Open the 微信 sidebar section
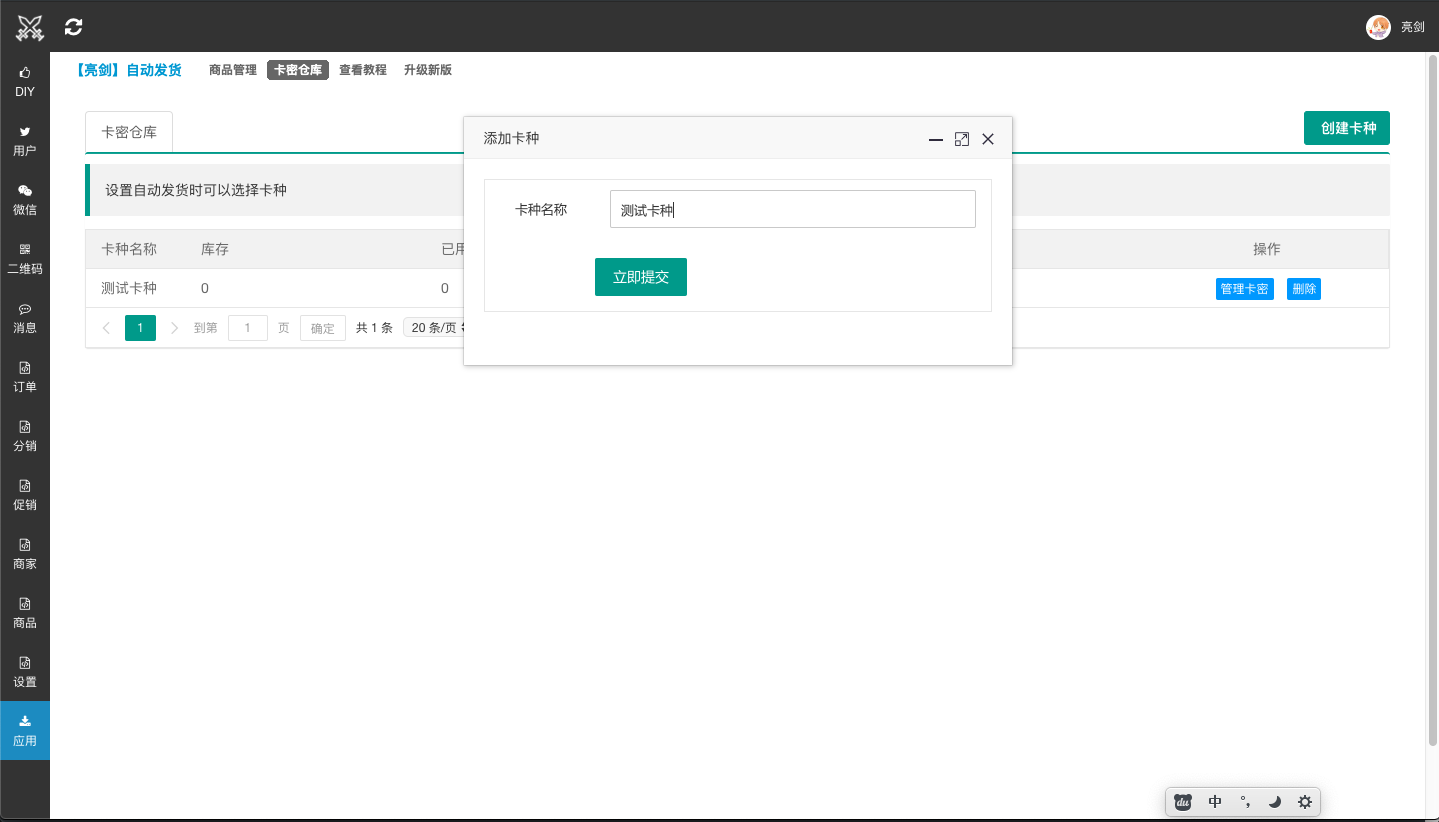This screenshot has height=822, width=1439. coord(25,200)
